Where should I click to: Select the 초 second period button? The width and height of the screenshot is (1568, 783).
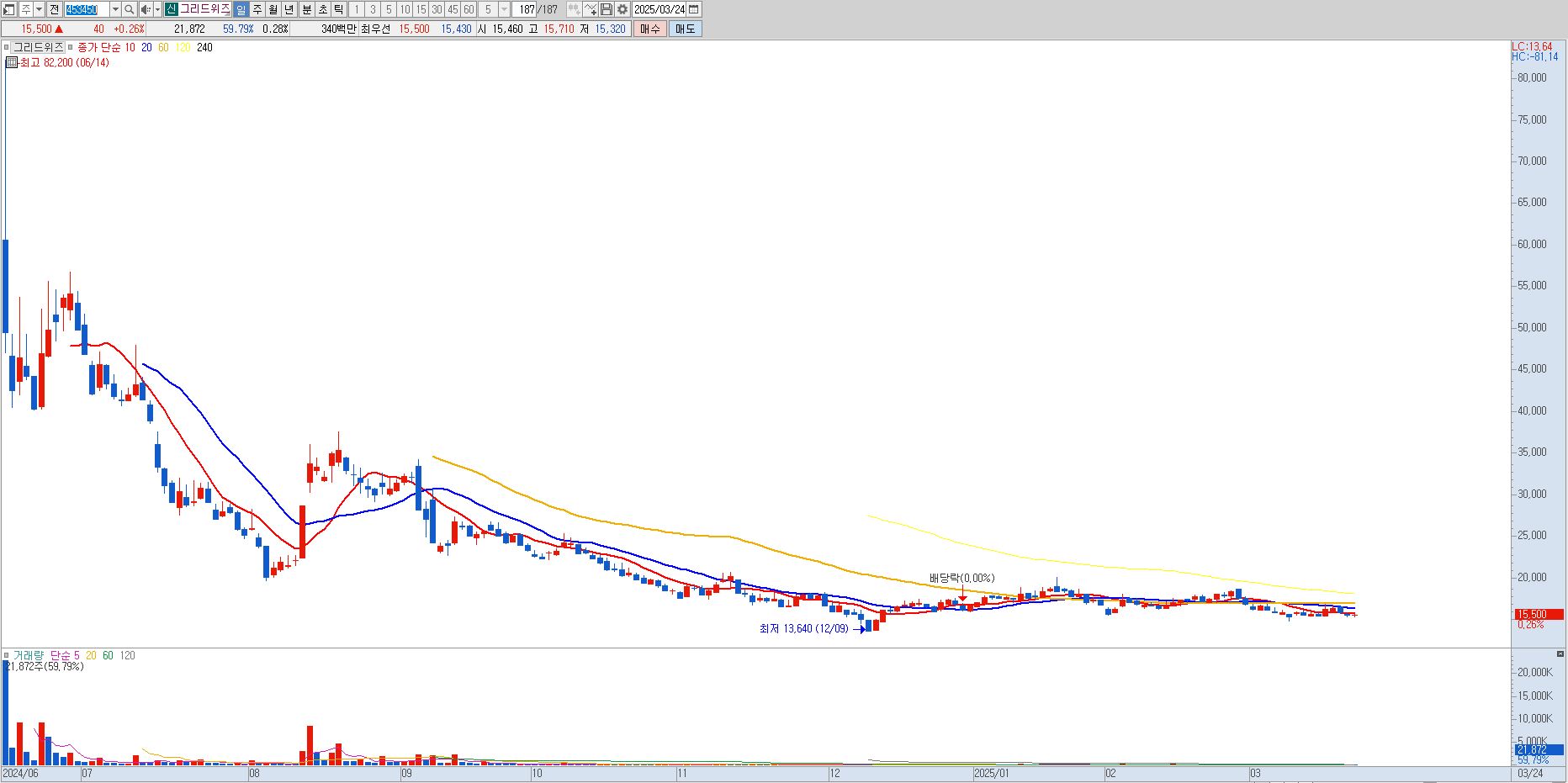click(323, 9)
